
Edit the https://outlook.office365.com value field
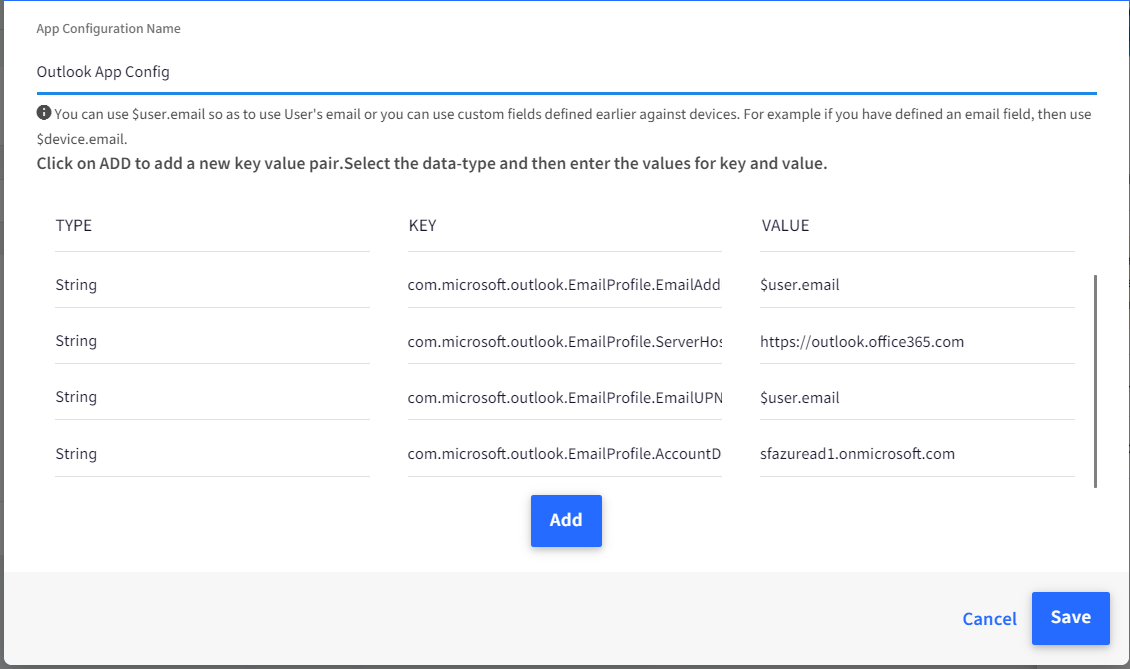tap(917, 341)
